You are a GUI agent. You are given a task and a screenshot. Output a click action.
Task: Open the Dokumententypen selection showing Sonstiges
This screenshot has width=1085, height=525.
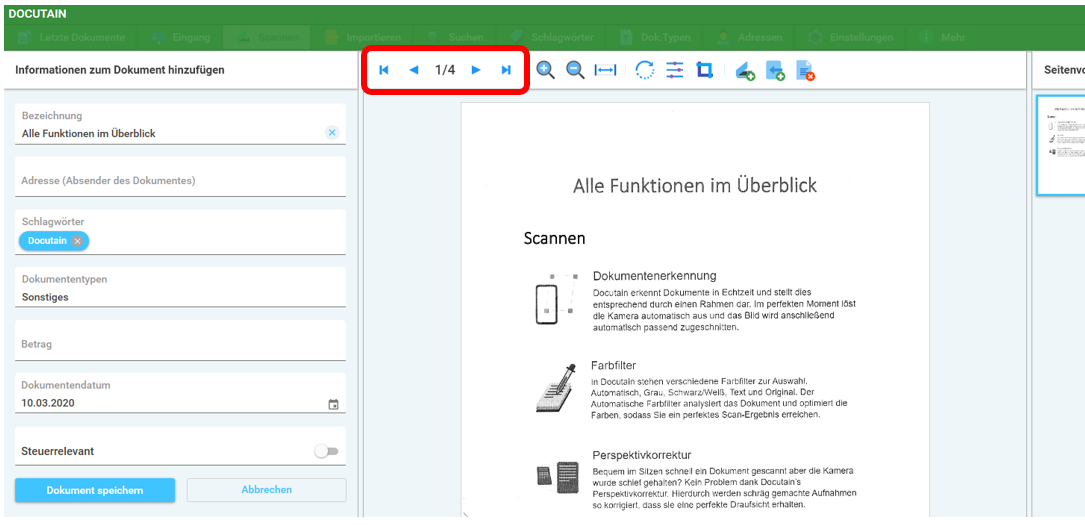(180, 287)
